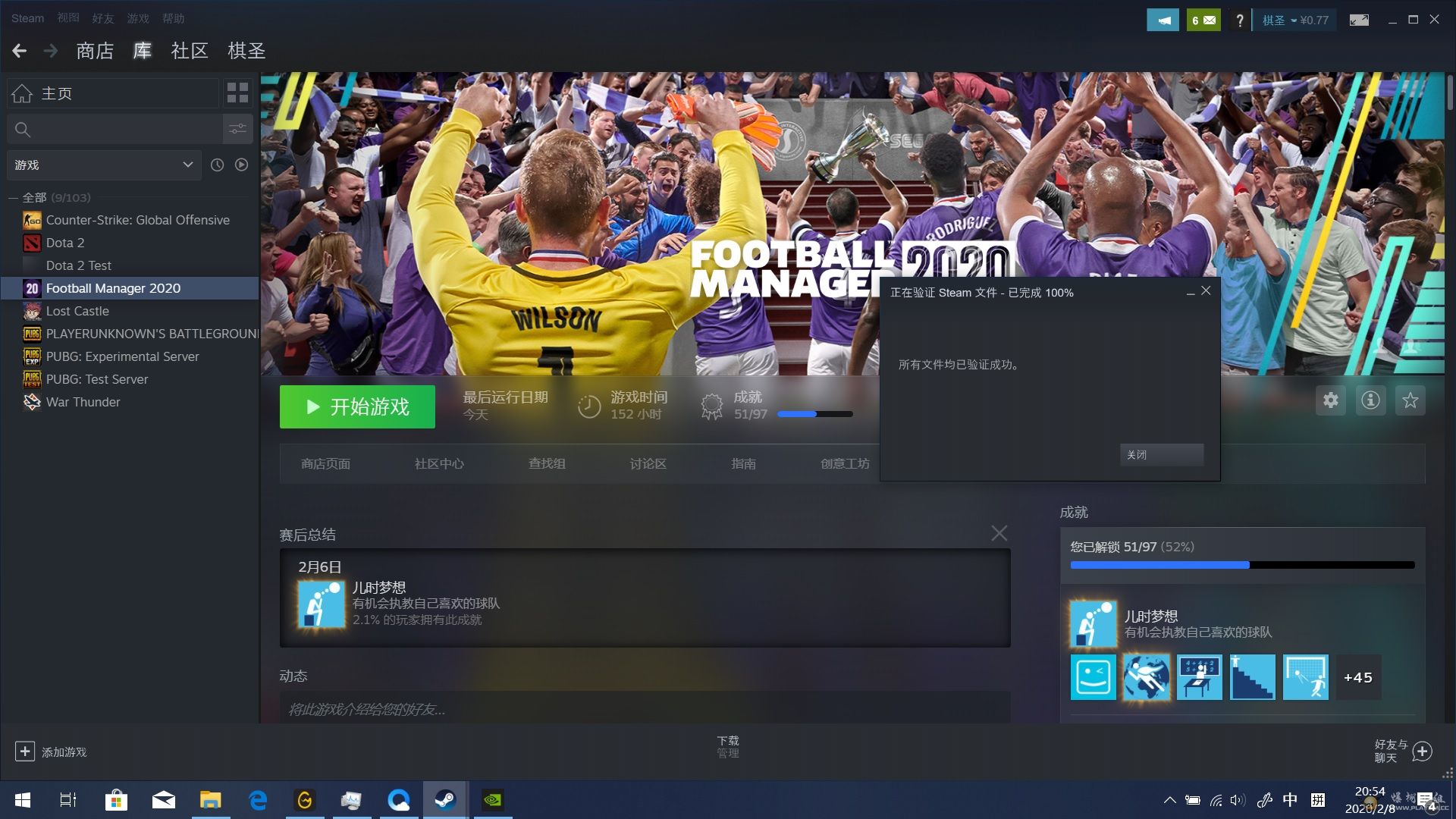Screen dimensions: 1456x819
Task: Open the globe player achievement icon
Action: (1146, 677)
